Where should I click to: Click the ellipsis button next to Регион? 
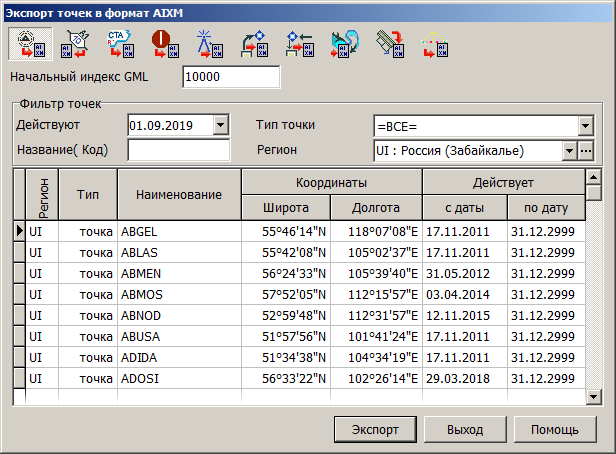click(586, 150)
